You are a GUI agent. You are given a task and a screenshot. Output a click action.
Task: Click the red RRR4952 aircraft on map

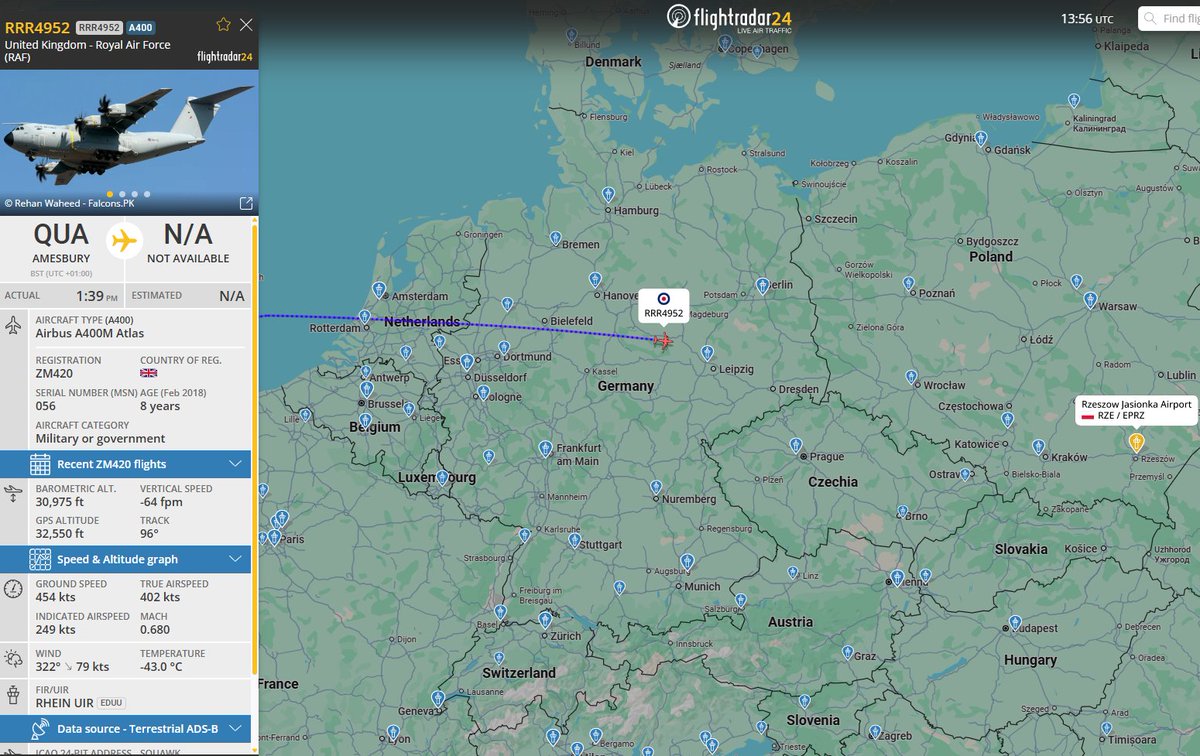664,341
